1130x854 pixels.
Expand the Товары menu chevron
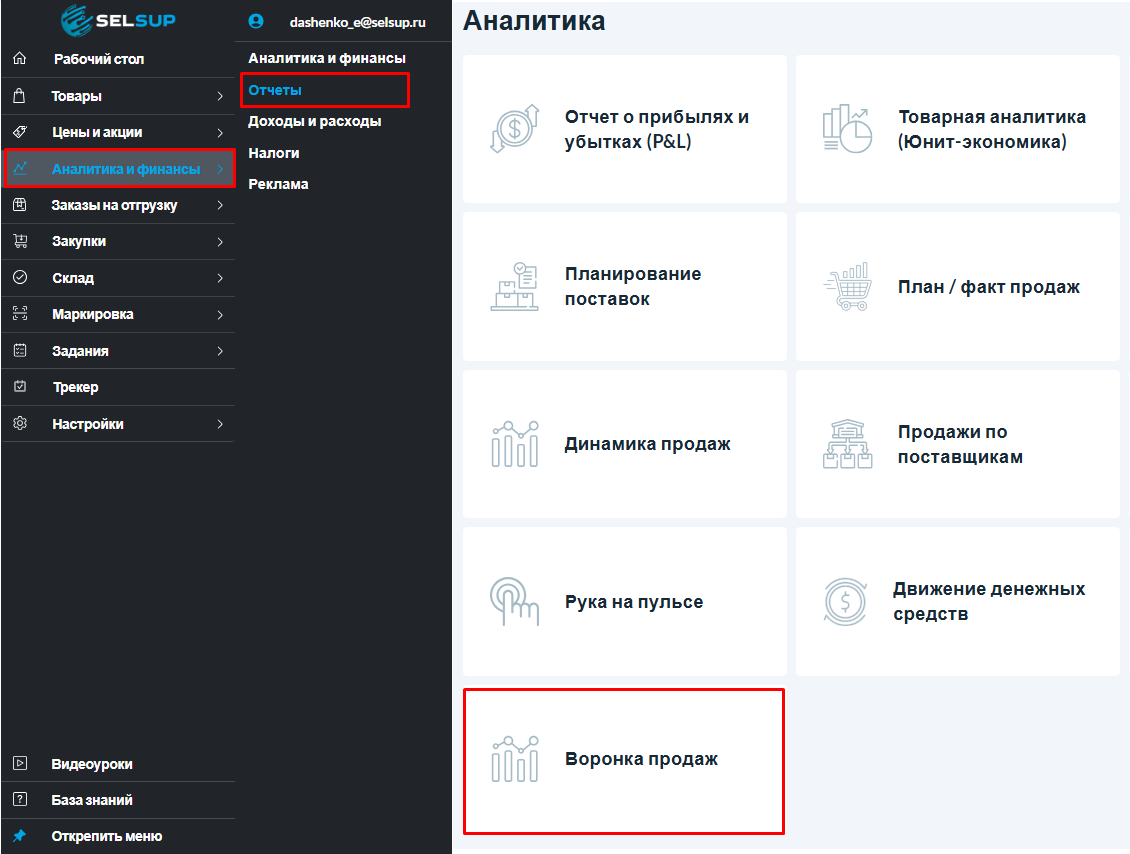click(x=220, y=96)
